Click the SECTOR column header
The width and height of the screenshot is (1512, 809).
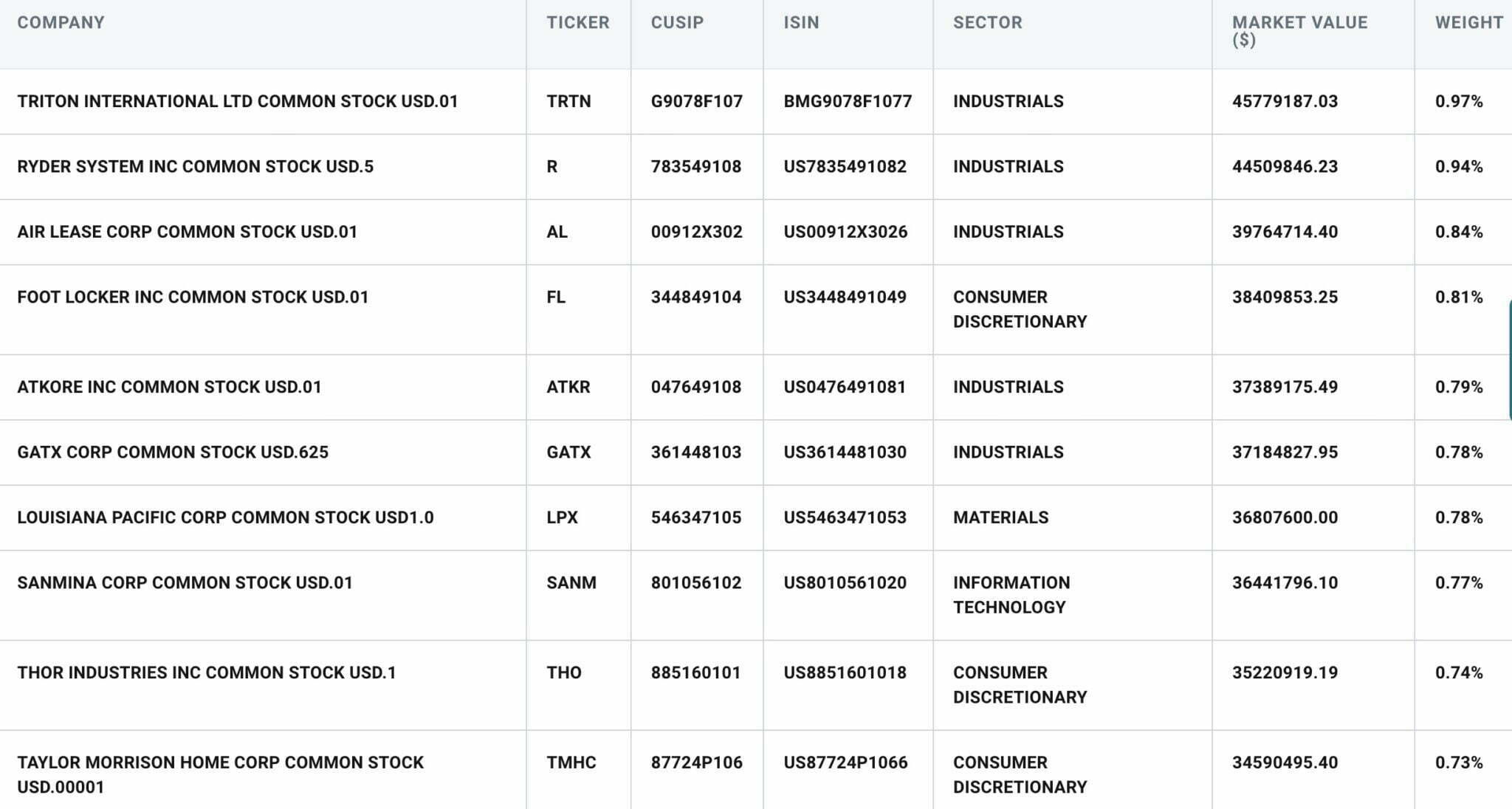(988, 23)
